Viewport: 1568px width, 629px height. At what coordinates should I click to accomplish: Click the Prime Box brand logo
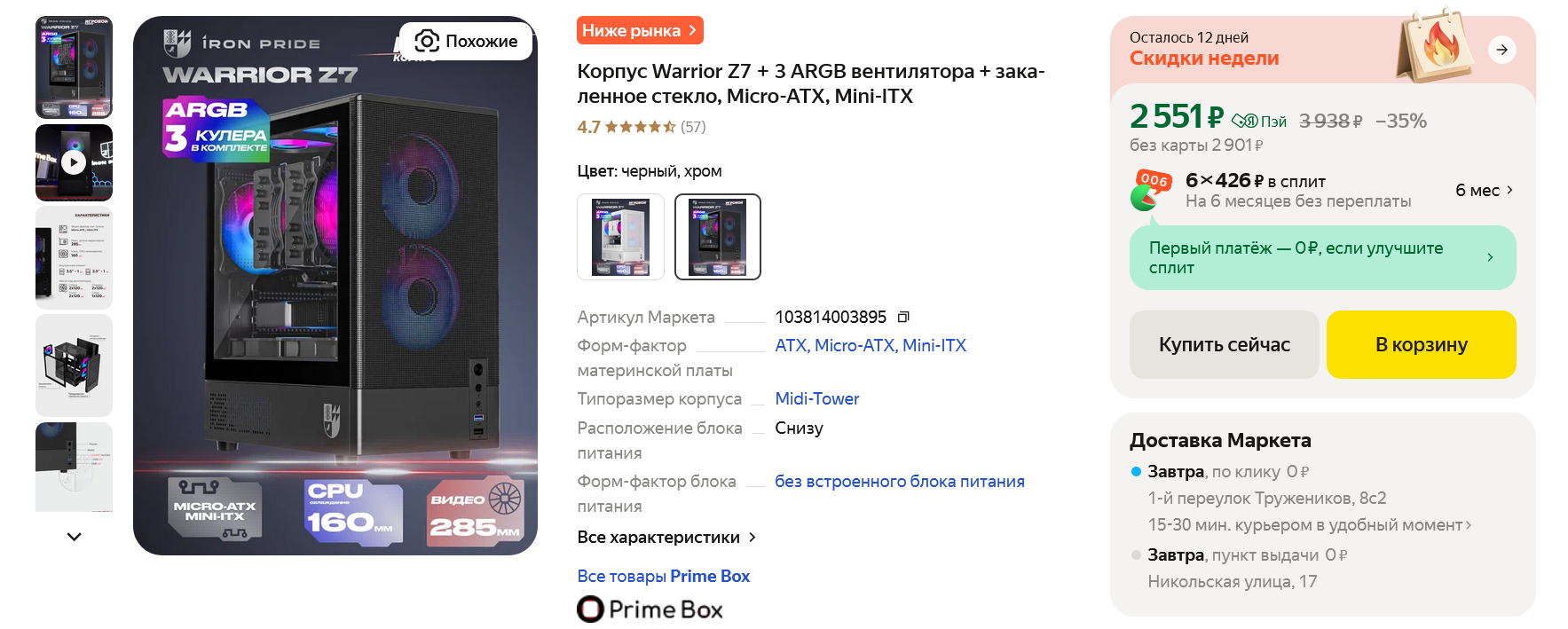click(x=650, y=609)
